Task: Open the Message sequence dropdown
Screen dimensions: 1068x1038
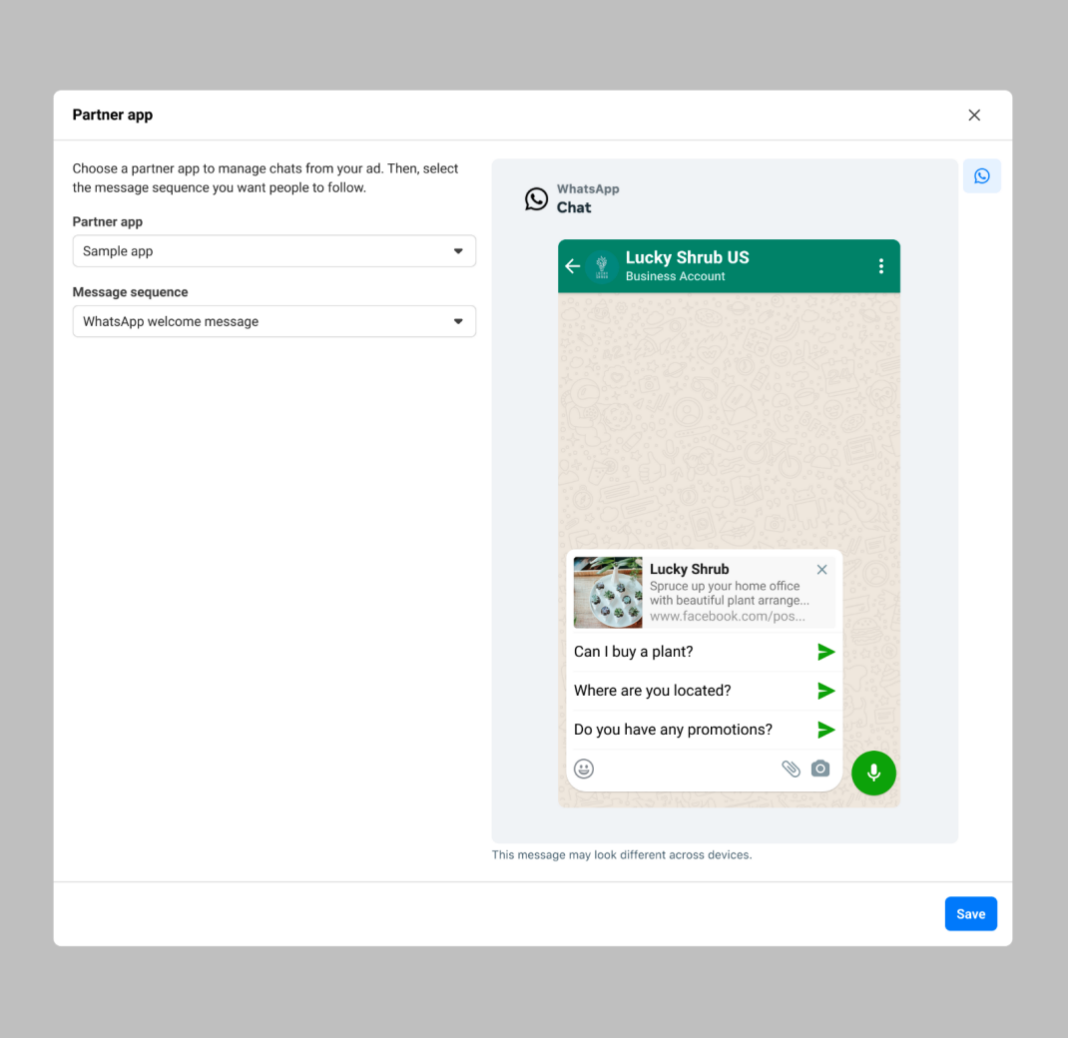Action: click(x=274, y=321)
